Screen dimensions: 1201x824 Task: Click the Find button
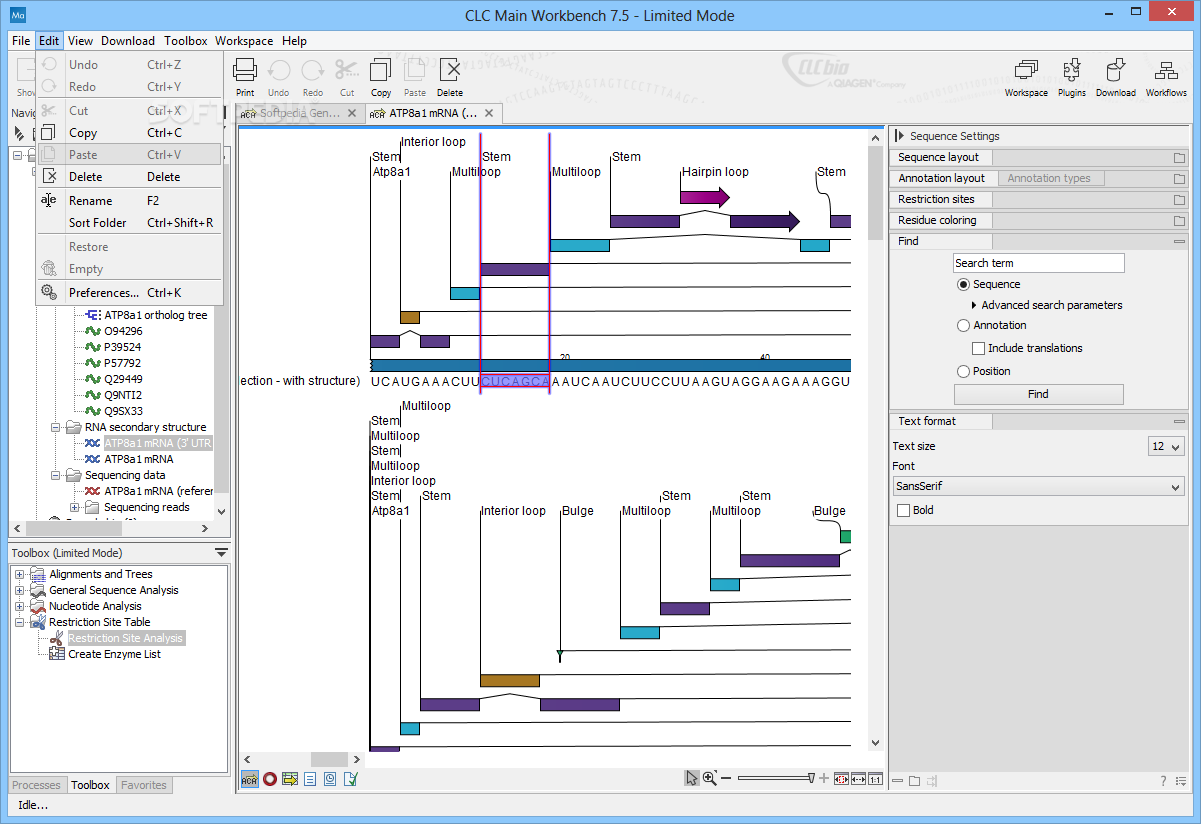pyautogui.click(x=1038, y=394)
